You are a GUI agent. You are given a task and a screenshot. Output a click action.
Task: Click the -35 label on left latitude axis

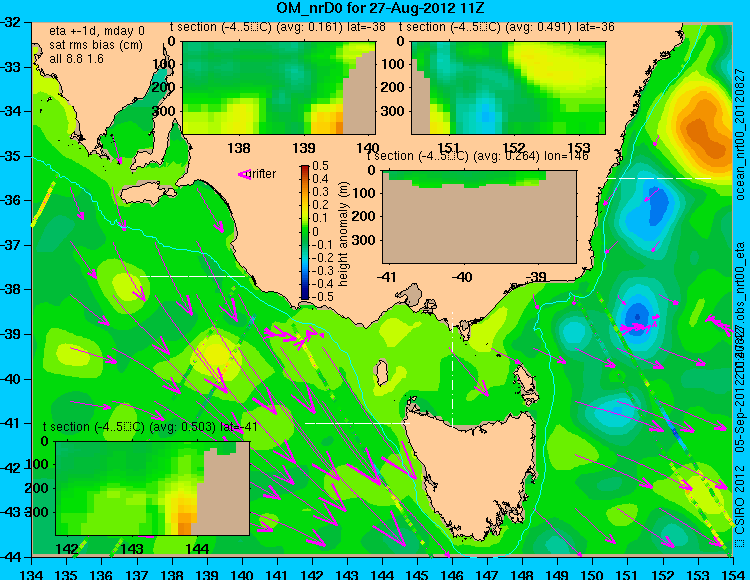click(x=11, y=156)
